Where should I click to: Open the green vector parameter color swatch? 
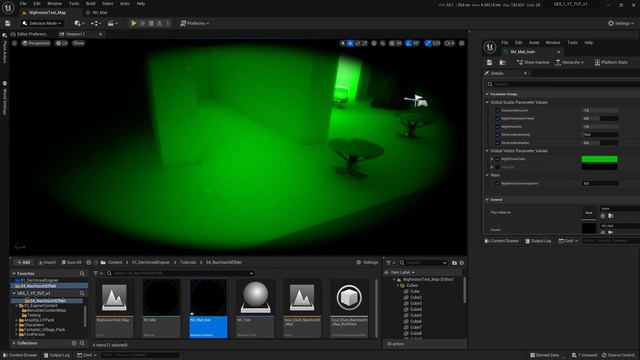[x=599, y=159]
